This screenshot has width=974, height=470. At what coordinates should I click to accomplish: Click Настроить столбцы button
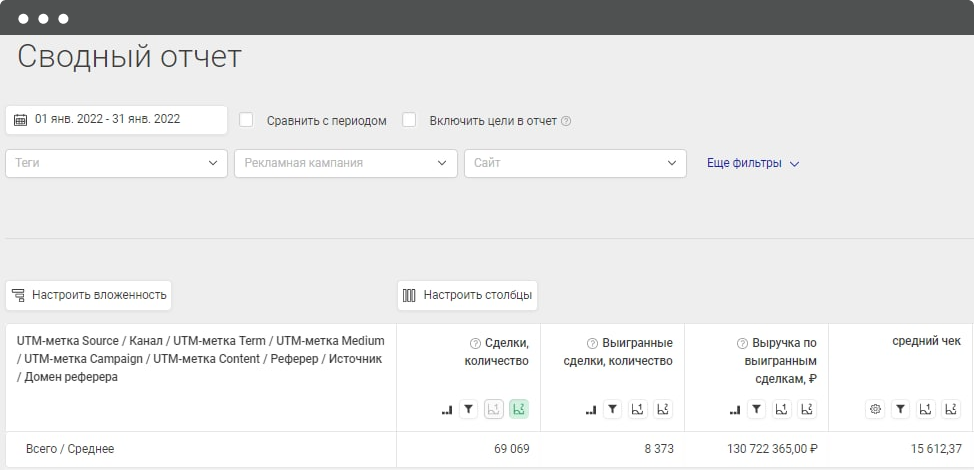(467, 296)
